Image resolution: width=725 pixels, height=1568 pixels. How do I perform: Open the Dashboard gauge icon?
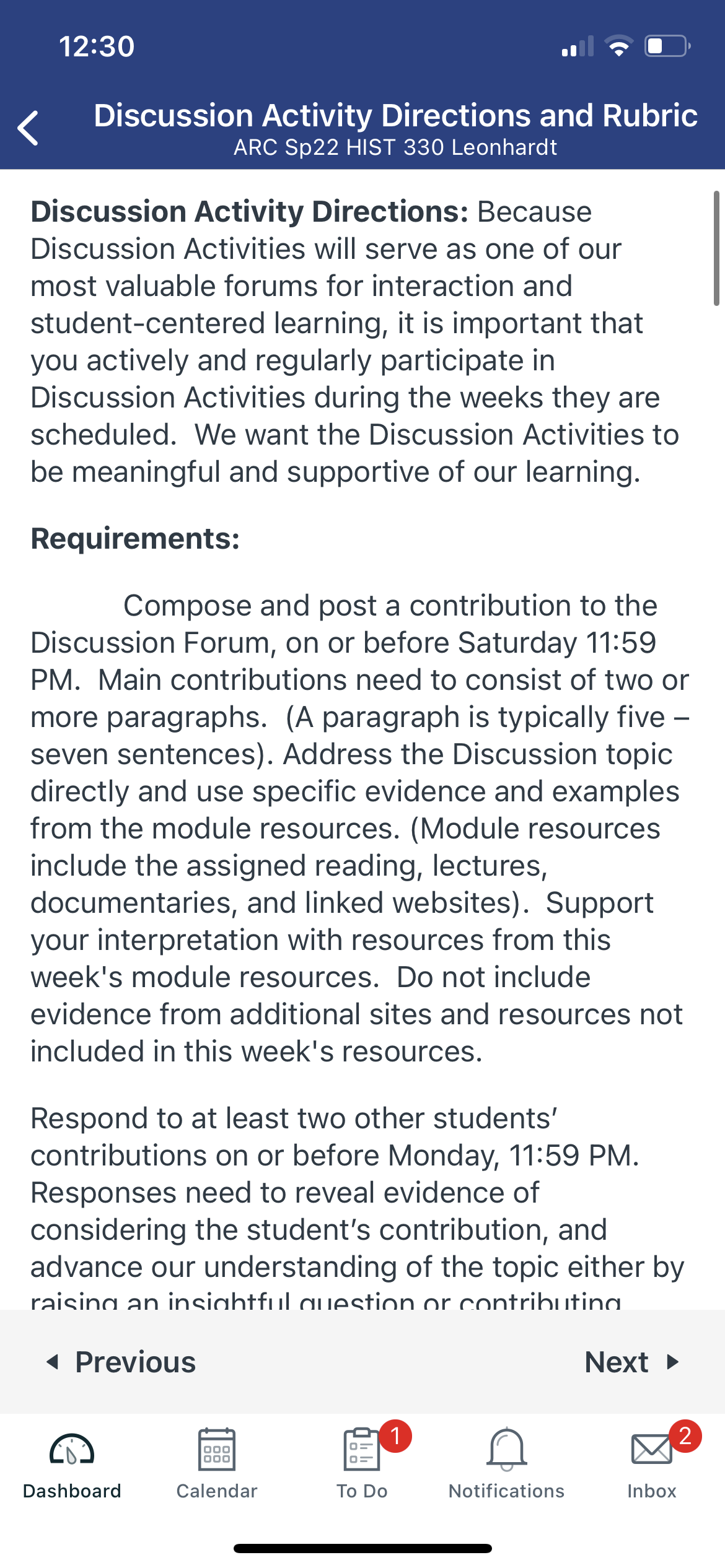(x=72, y=1449)
